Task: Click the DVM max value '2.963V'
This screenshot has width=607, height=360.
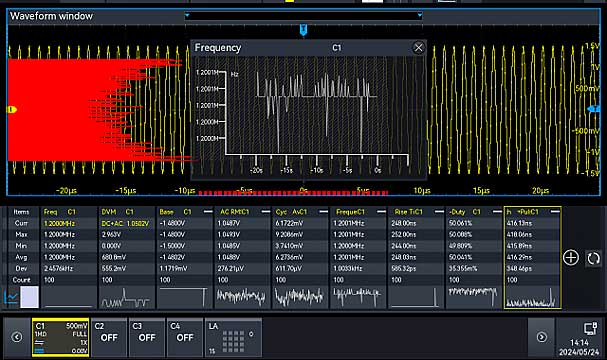Action: click(x=111, y=235)
